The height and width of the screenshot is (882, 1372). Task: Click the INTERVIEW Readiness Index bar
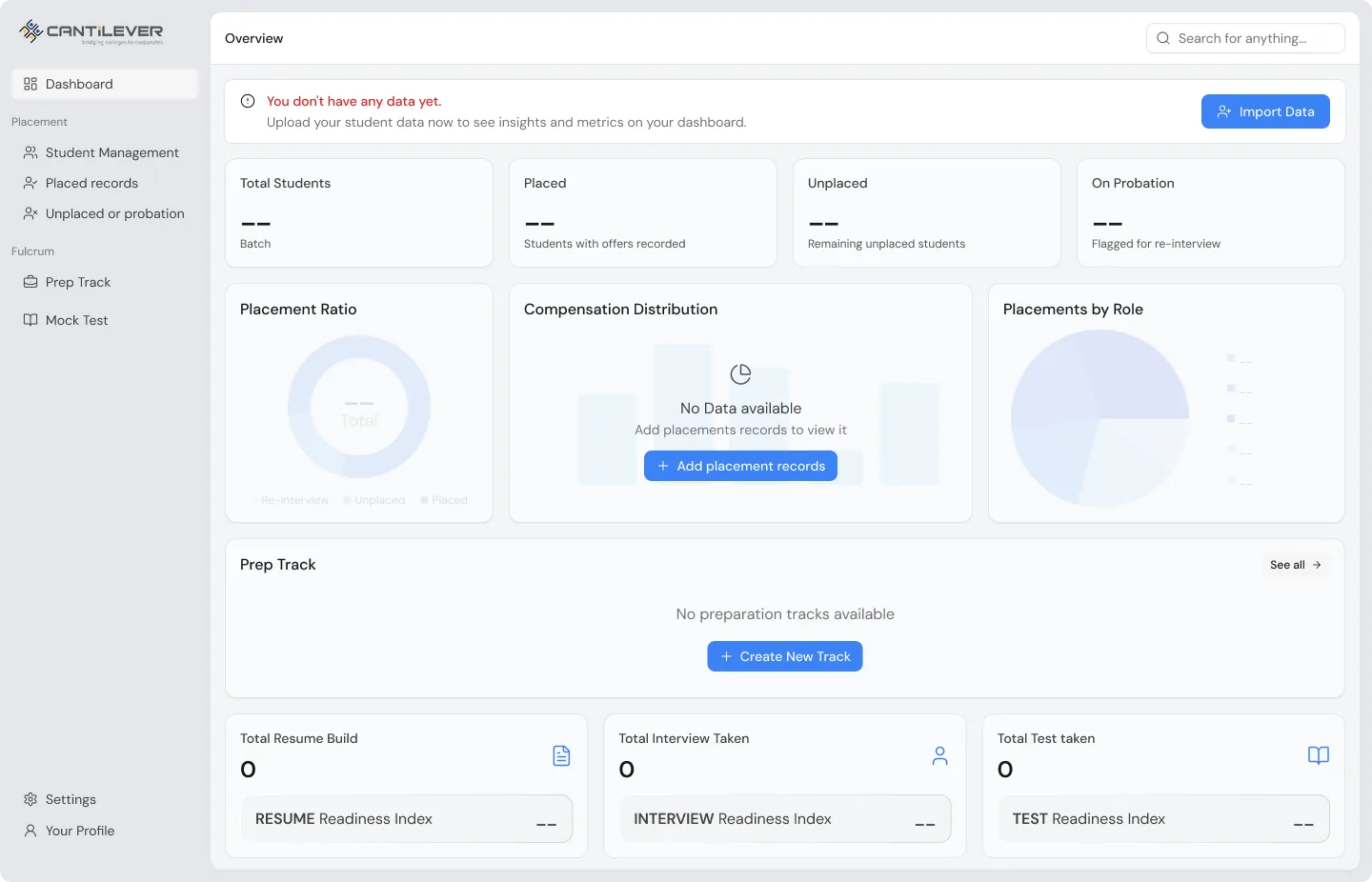click(x=785, y=819)
